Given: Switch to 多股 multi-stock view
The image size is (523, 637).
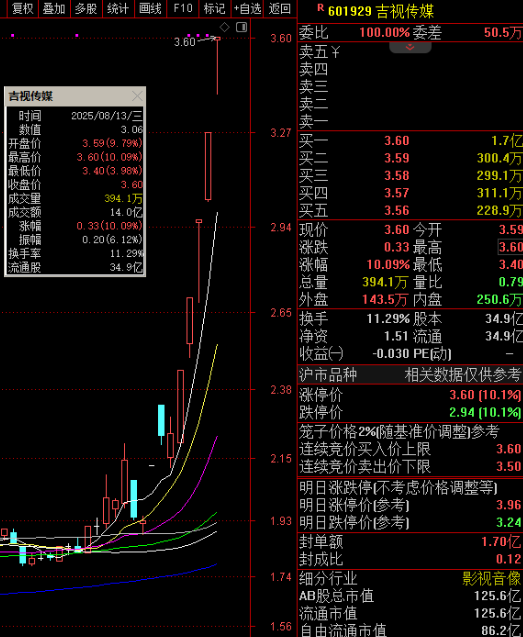Looking at the screenshot, I should coord(86,8).
